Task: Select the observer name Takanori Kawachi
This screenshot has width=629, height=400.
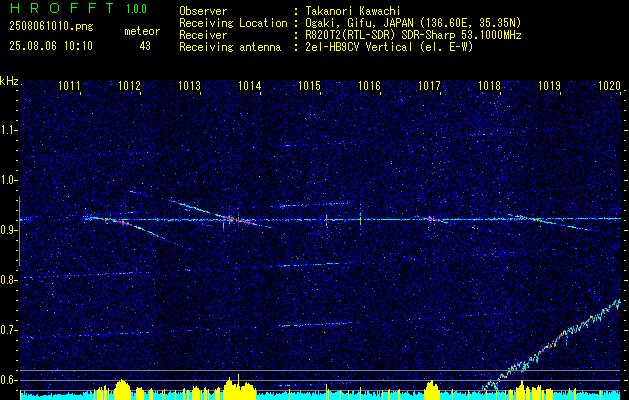Action: tap(352, 11)
